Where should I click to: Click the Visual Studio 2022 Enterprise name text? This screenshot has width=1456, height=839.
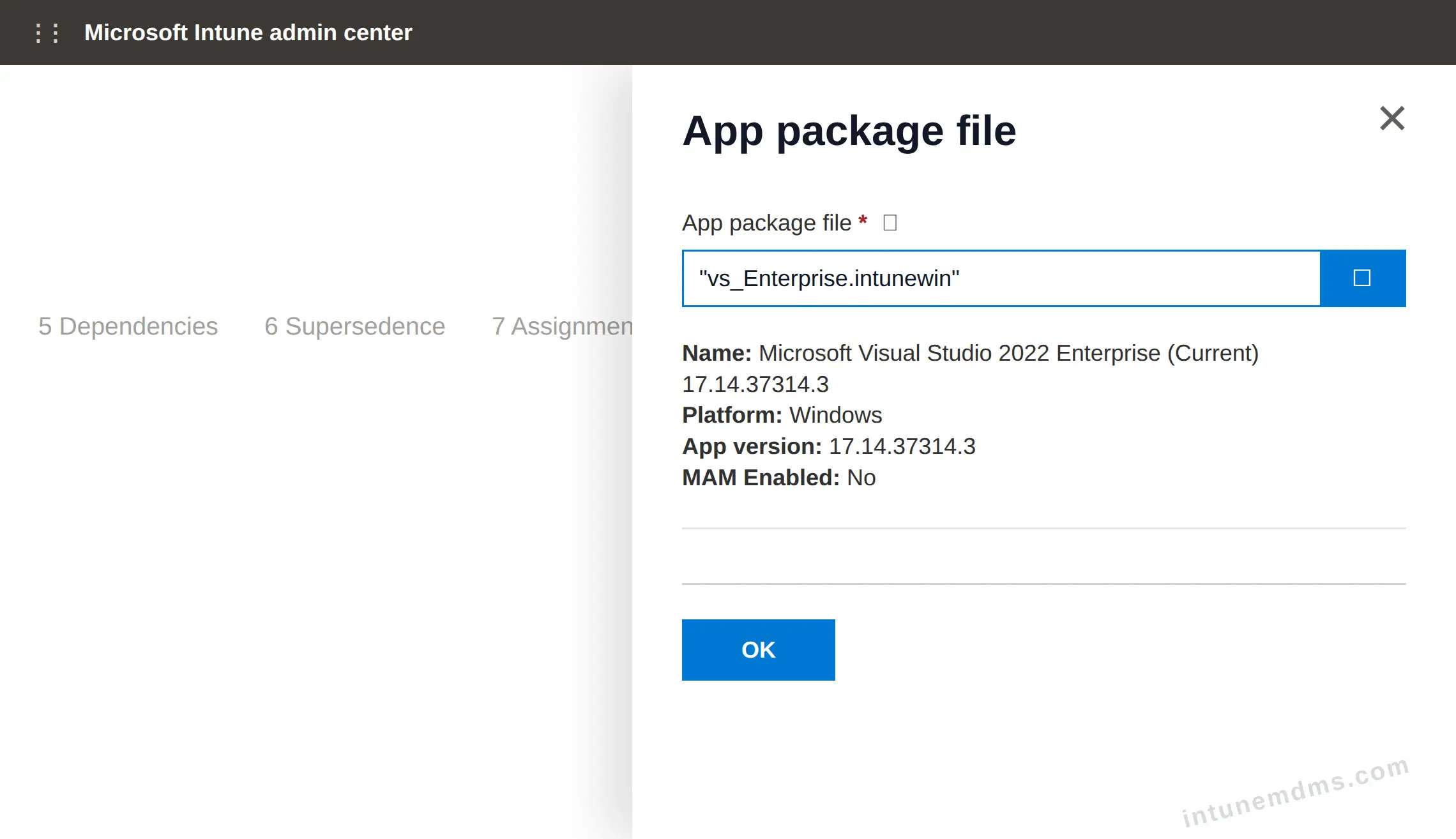[x=1008, y=353]
